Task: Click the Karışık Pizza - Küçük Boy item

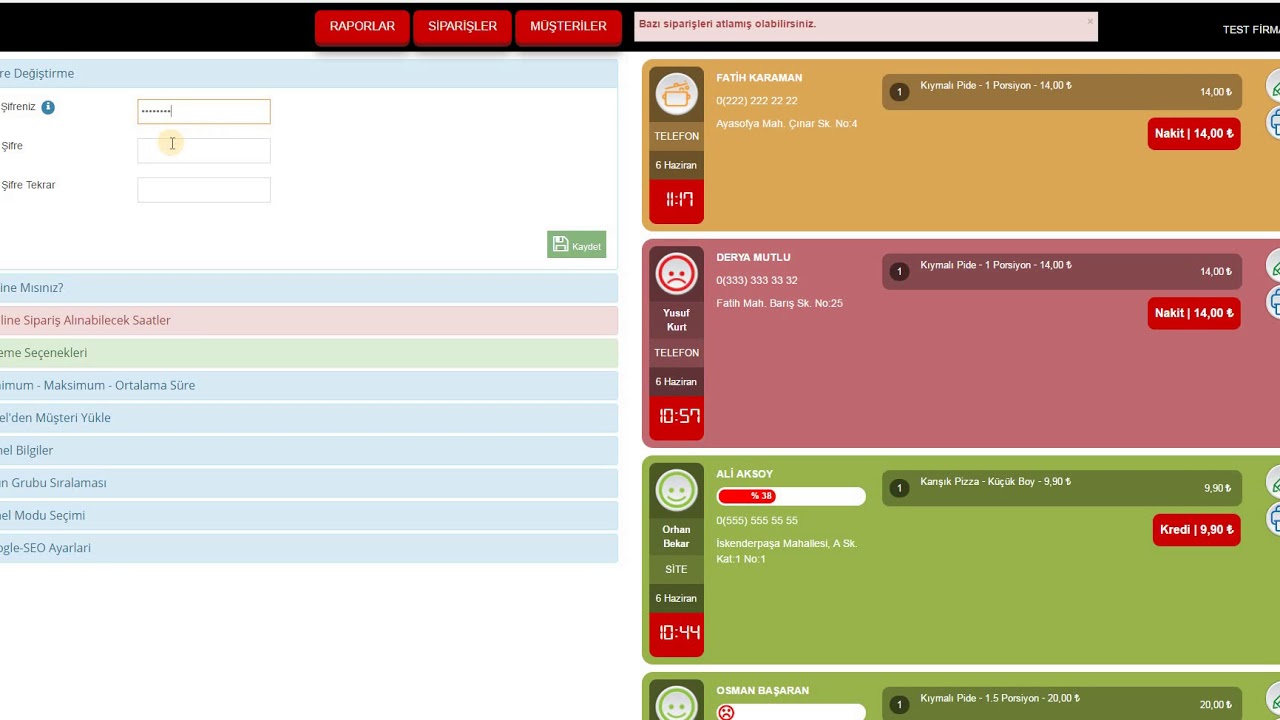Action: (1062, 488)
